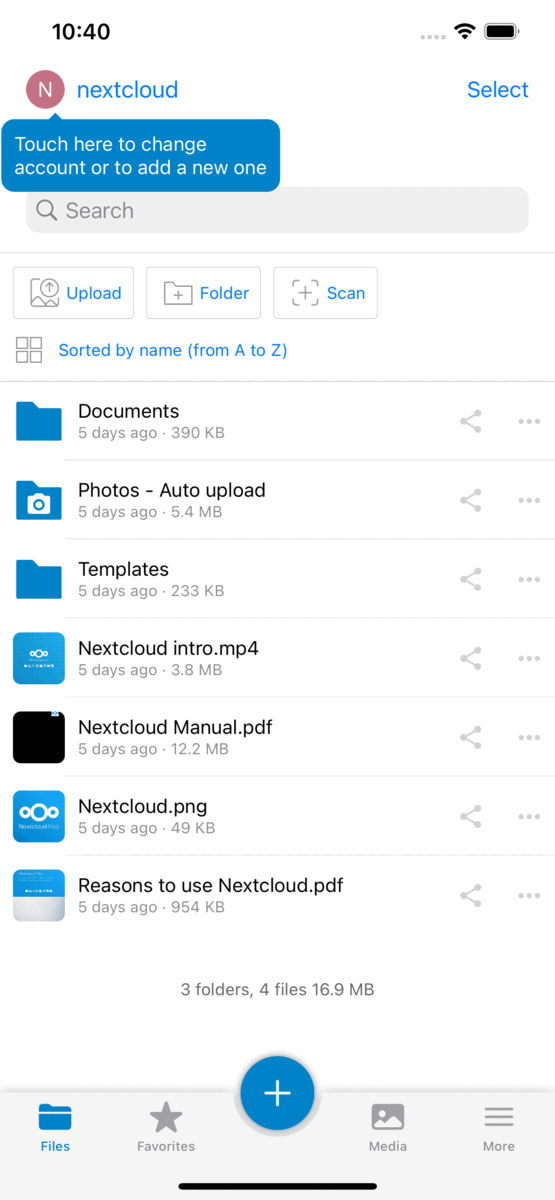Tap the account avatar N
This screenshot has width=555, height=1200.
pyautogui.click(x=45, y=90)
